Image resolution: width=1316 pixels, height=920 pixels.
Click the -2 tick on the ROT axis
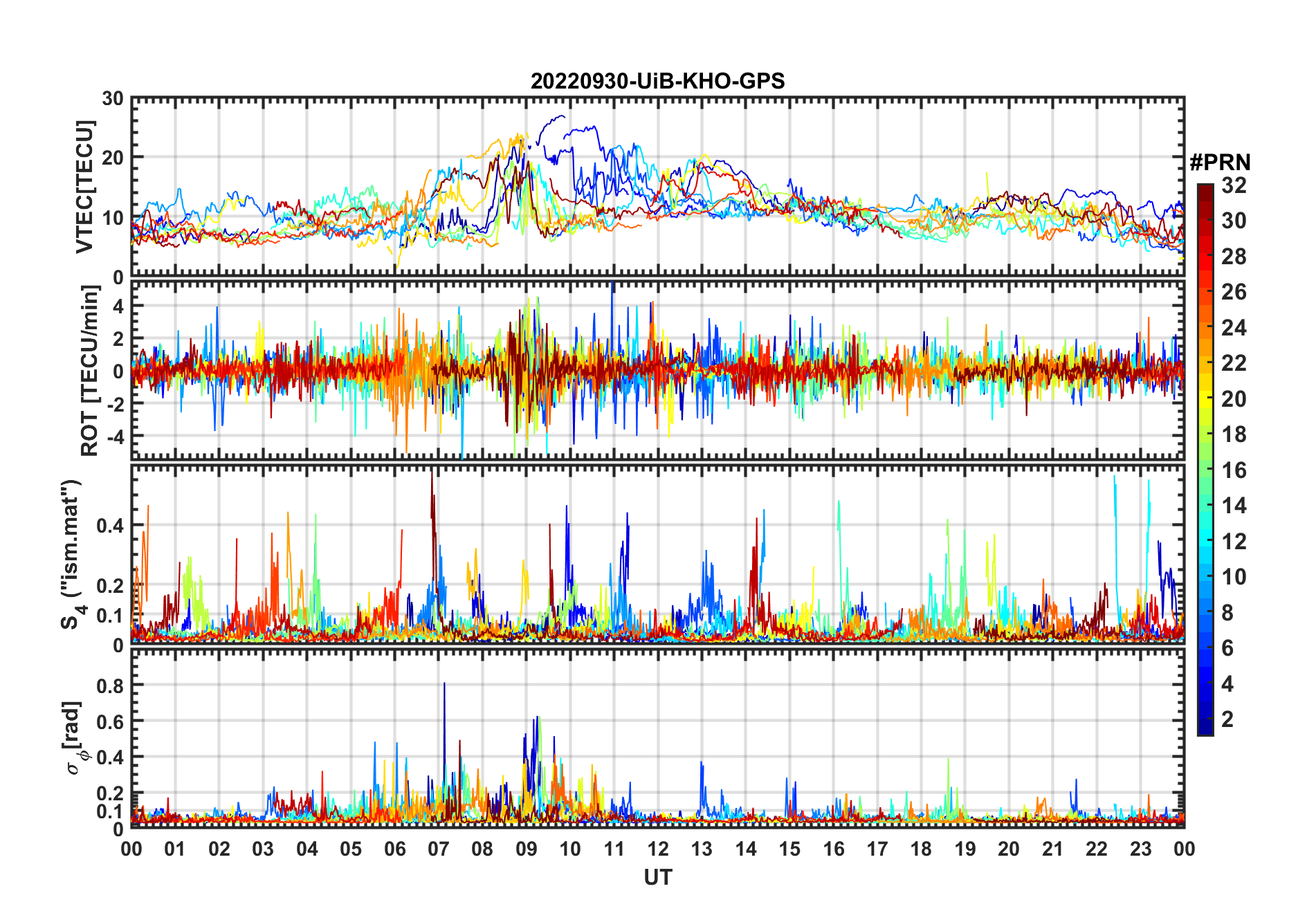tap(114, 404)
